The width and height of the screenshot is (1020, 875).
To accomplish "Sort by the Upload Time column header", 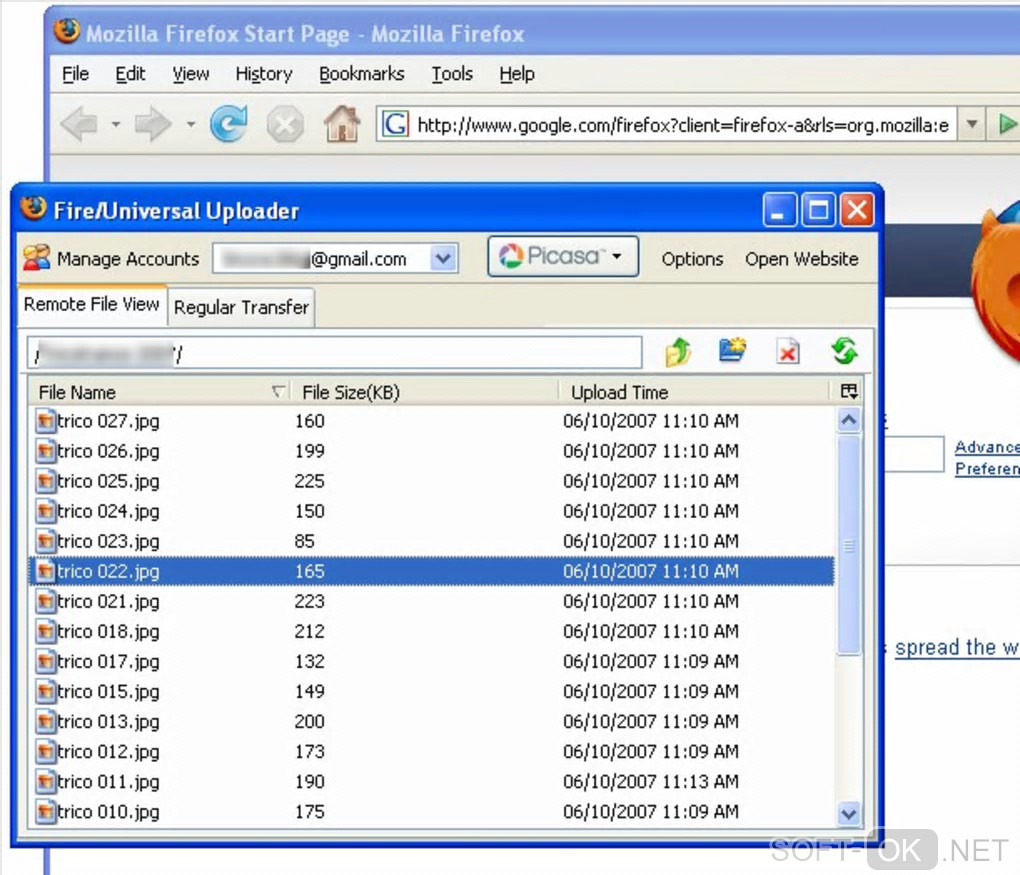I will [695, 392].
